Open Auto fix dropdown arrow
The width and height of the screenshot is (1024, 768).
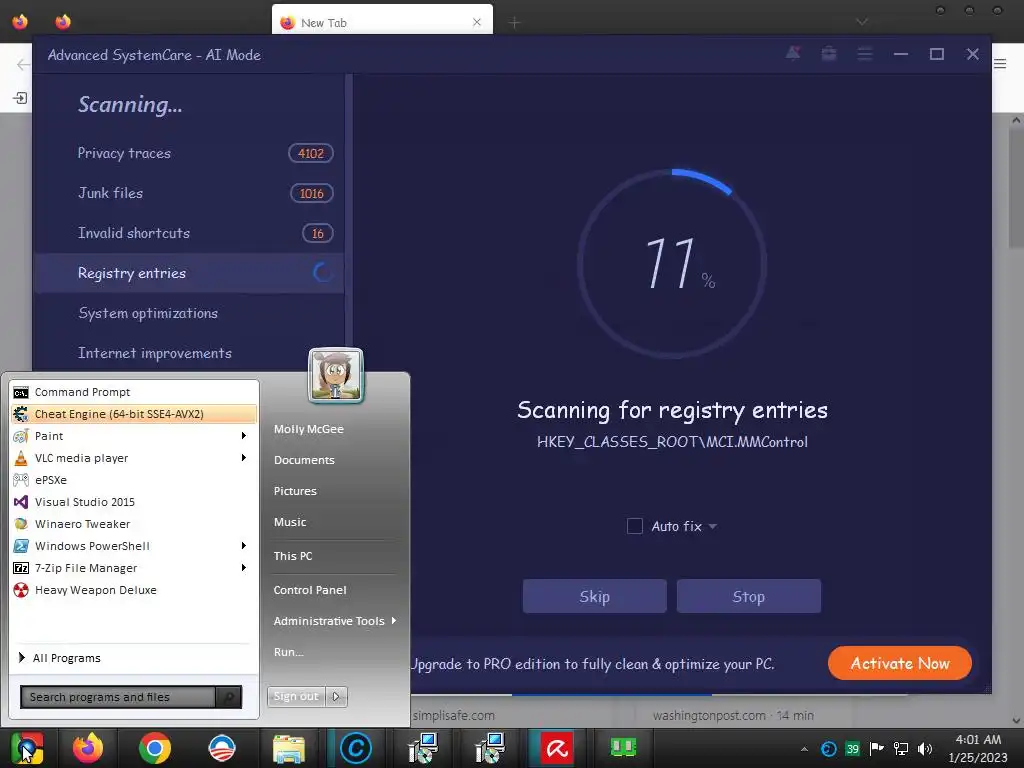click(712, 526)
